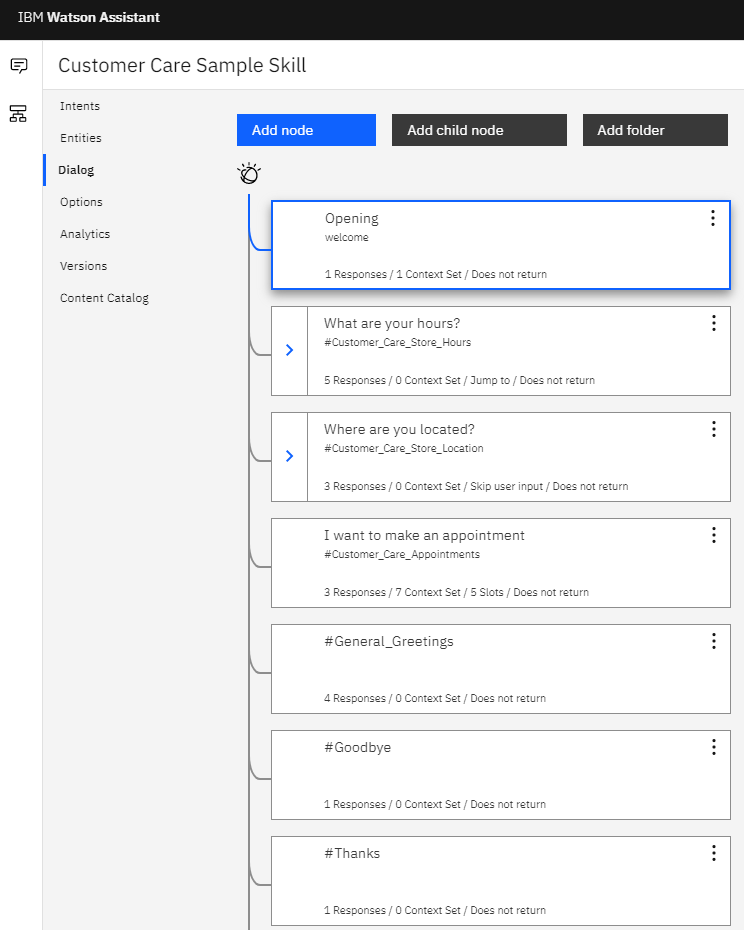Select the #Thanks node
744x930 pixels.
pos(501,881)
